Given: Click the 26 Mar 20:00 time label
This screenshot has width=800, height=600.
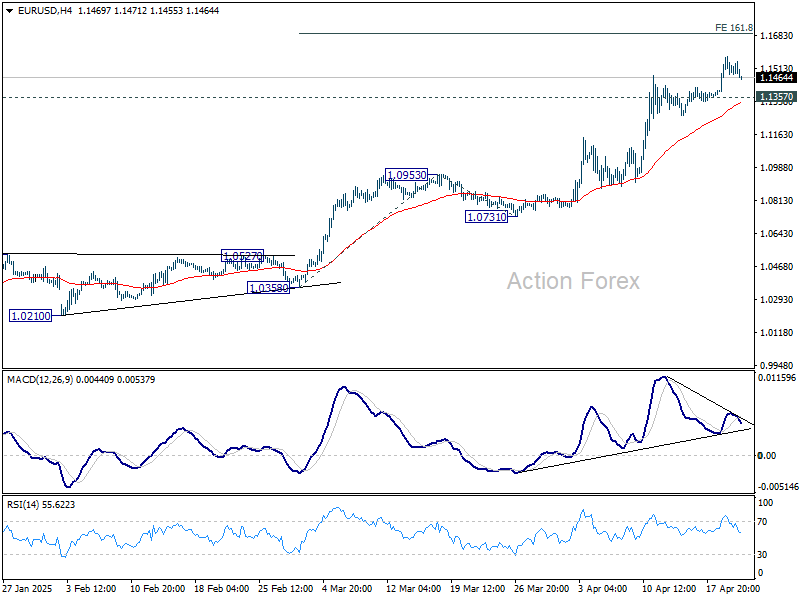Looking at the screenshot, I should coord(542,588).
